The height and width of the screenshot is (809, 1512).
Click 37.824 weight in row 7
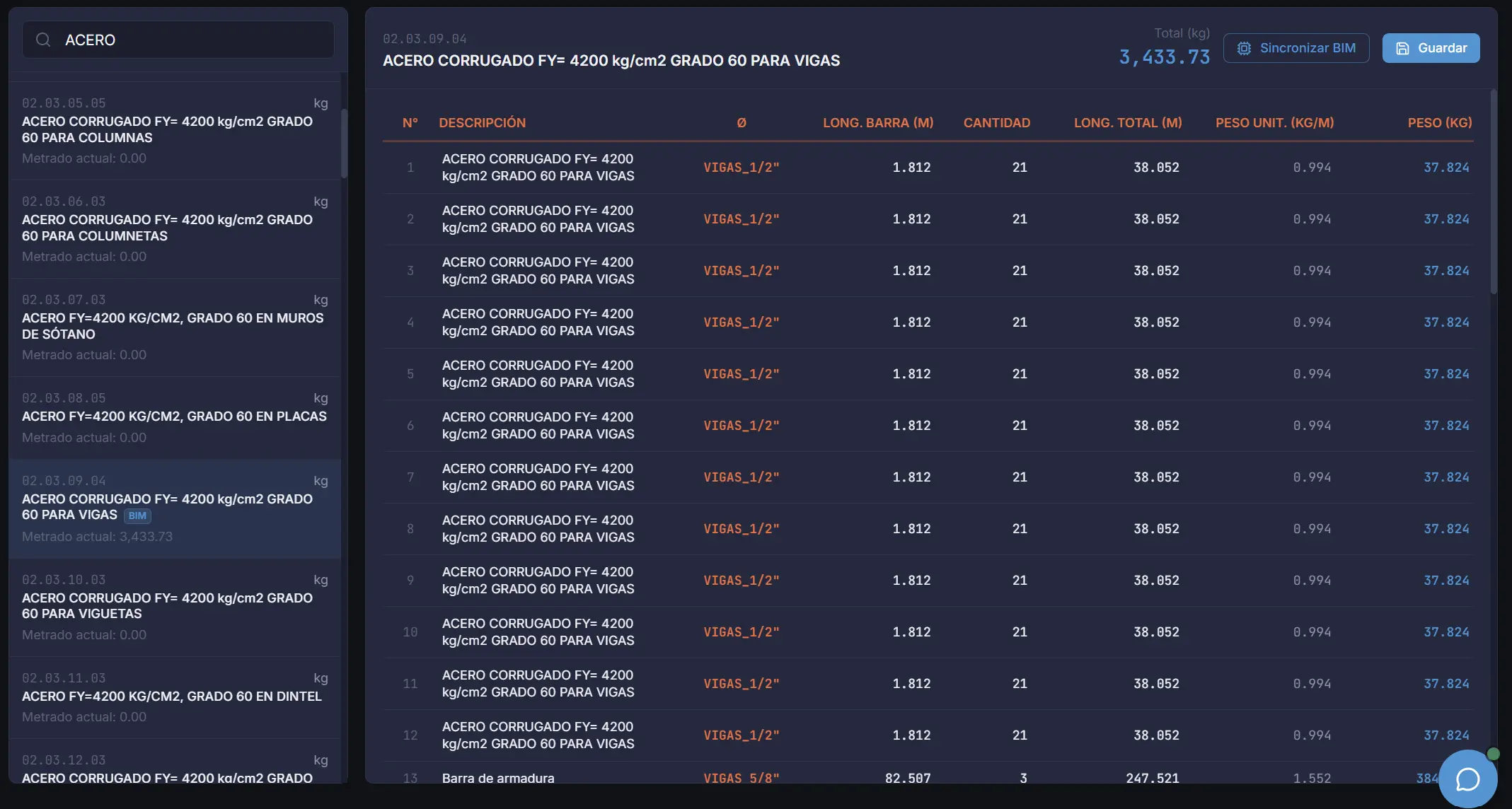pos(1446,477)
